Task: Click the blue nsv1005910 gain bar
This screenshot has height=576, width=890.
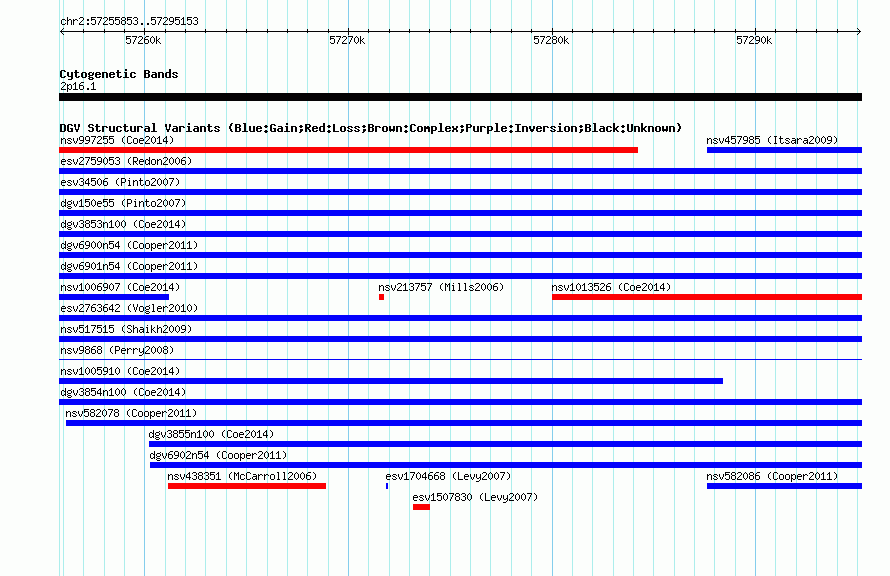Action: coord(391,381)
